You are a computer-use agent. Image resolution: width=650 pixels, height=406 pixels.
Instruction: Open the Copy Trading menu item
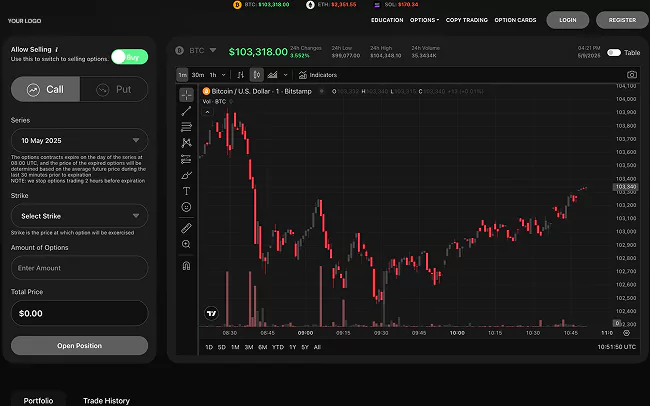(x=467, y=20)
